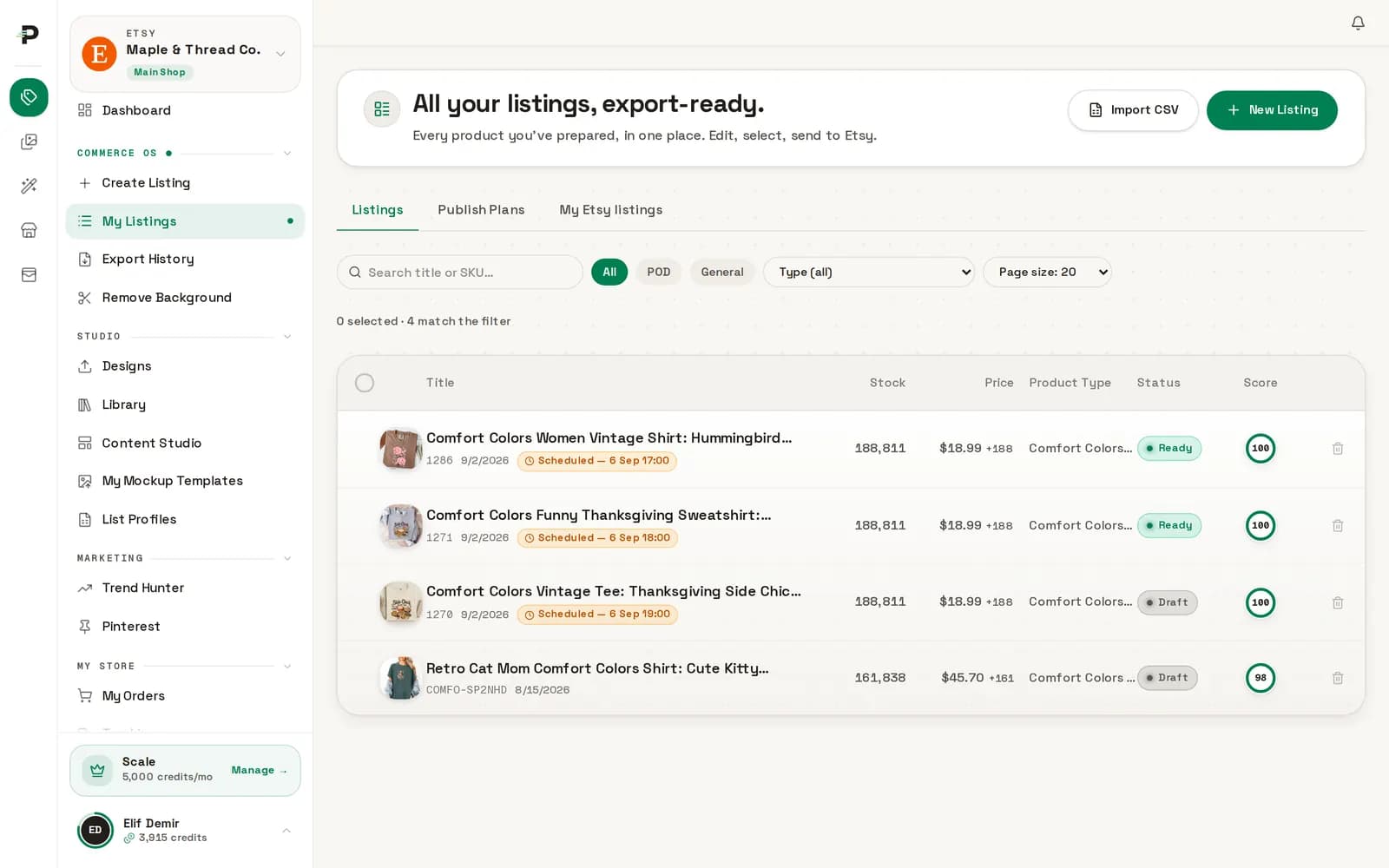Open the archive box rail icon
Screen dimensions: 1389x868
point(29,274)
